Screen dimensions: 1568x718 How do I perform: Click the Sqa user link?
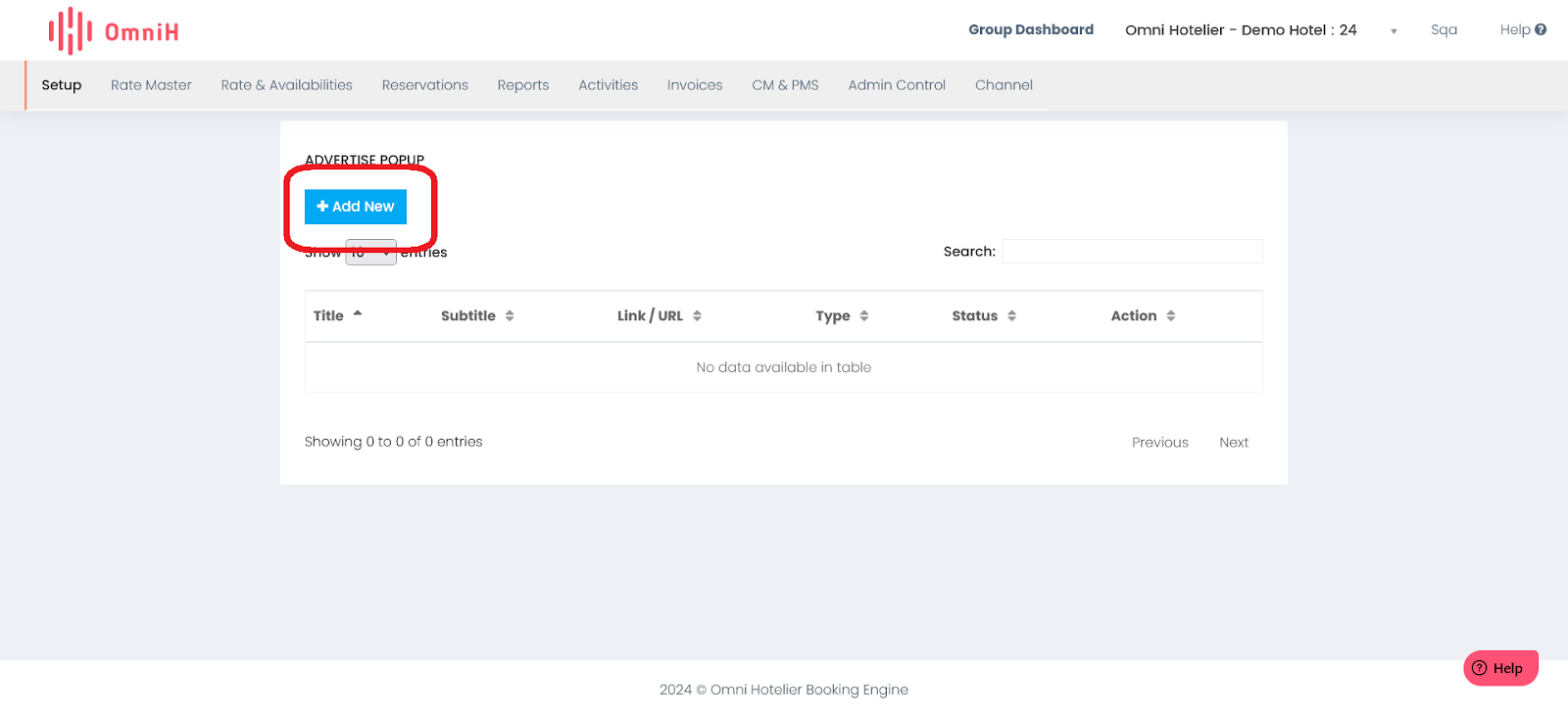1444,29
